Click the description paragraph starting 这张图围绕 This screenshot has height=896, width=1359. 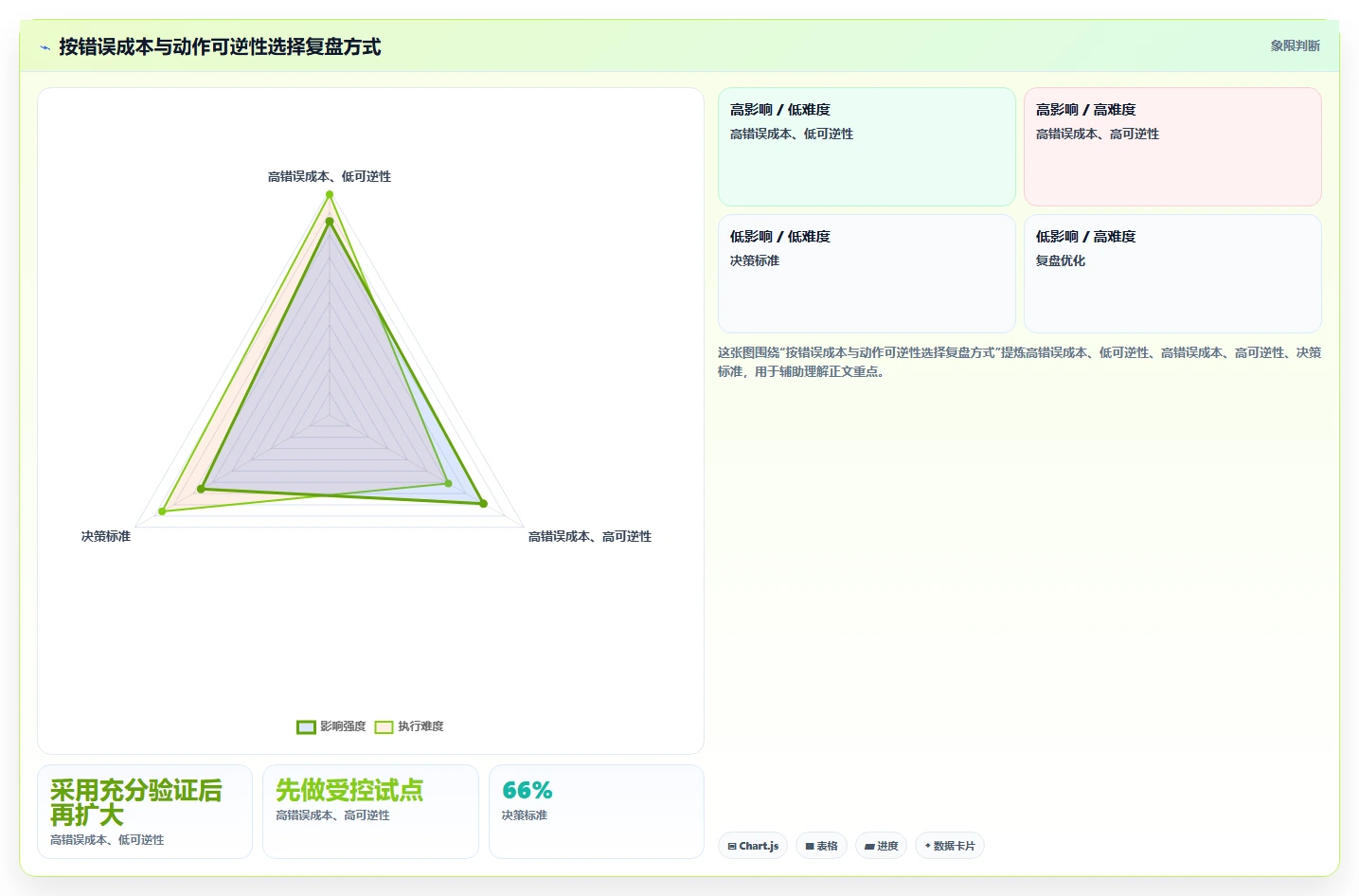1019,362
